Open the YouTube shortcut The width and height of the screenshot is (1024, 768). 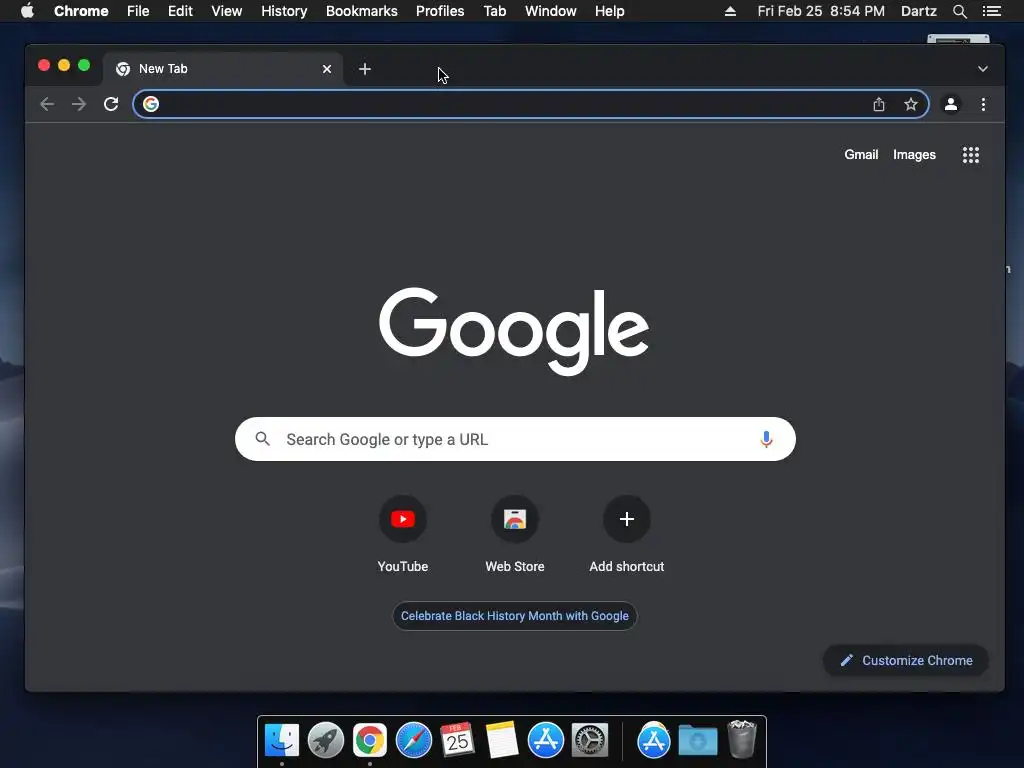(x=403, y=535)
